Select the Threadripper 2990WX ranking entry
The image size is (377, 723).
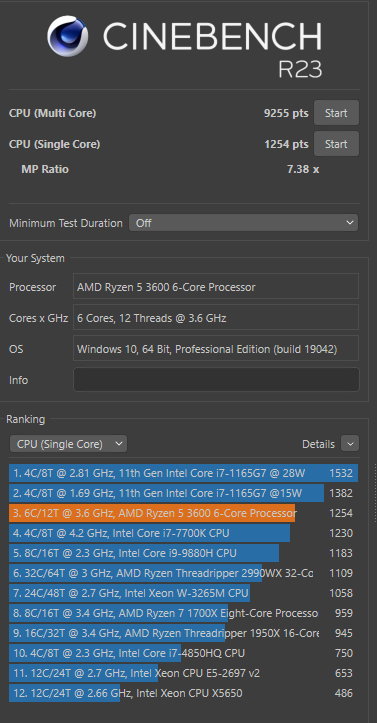pyautogui.click(x=183, y=573)
